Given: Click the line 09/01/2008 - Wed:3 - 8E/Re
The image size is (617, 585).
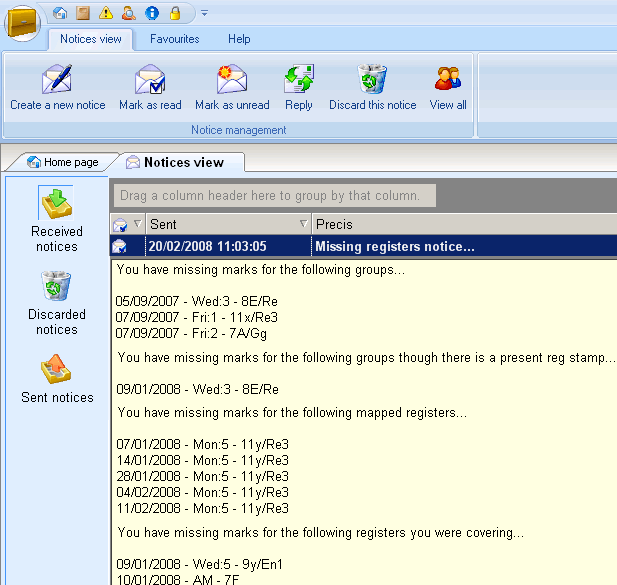Looking at the screenshot, I should pos(198,389).
